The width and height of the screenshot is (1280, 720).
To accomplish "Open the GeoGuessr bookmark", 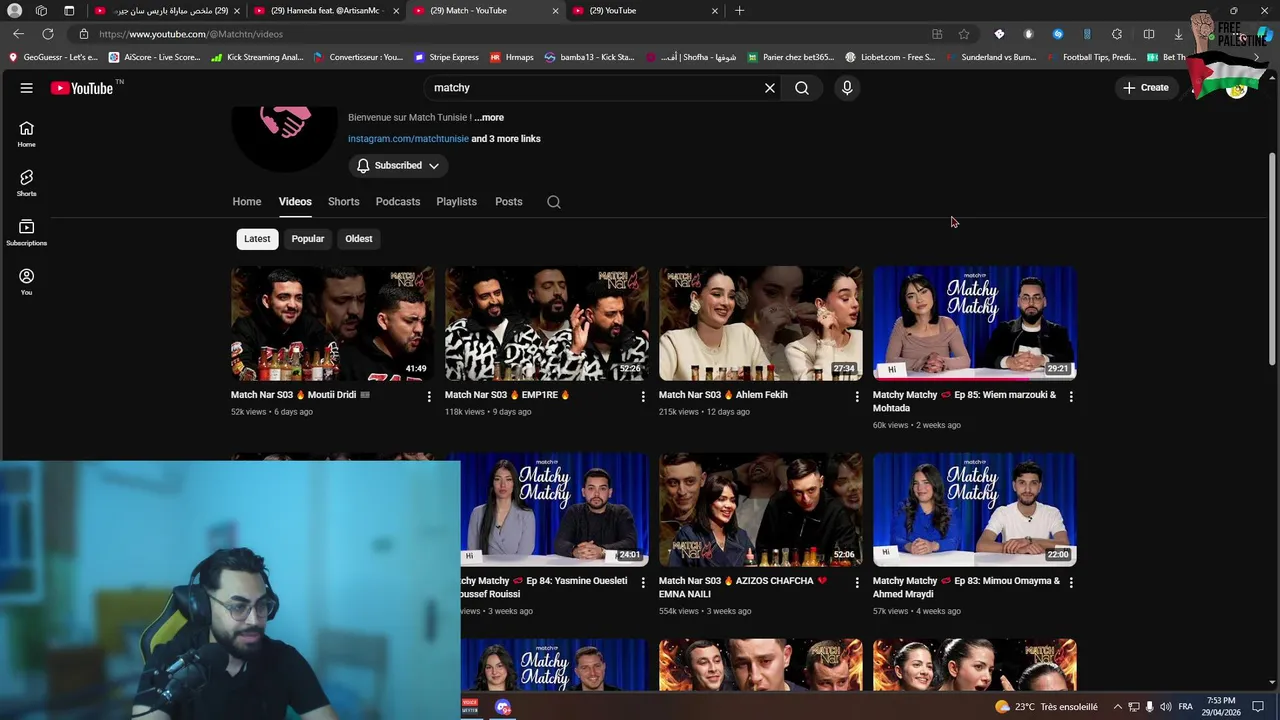I will (53, 57).
